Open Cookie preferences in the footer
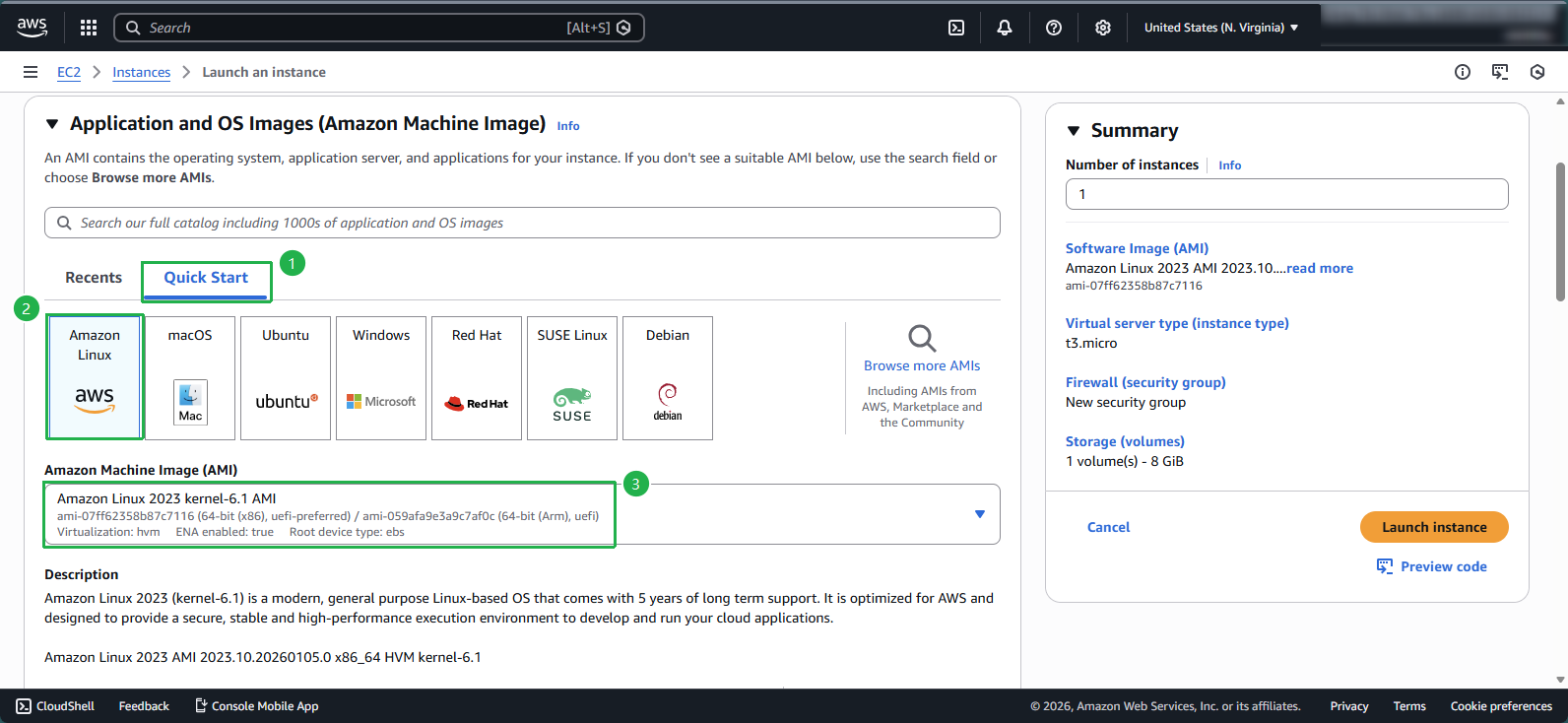The width and height of the screenshot is (1568, 723). (1501, 706)
